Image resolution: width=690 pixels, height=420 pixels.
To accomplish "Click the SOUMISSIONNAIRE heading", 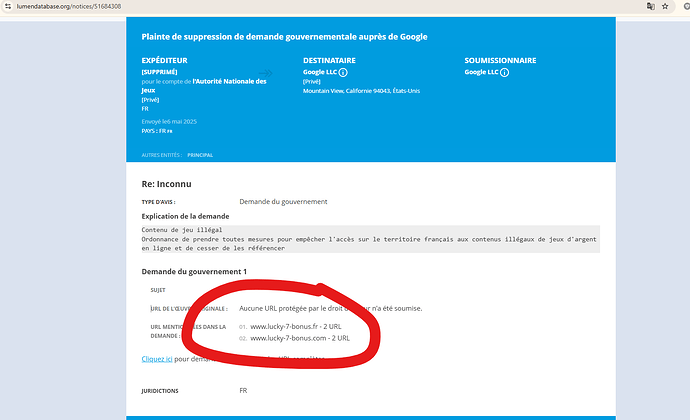I will (x=500, y=60).
